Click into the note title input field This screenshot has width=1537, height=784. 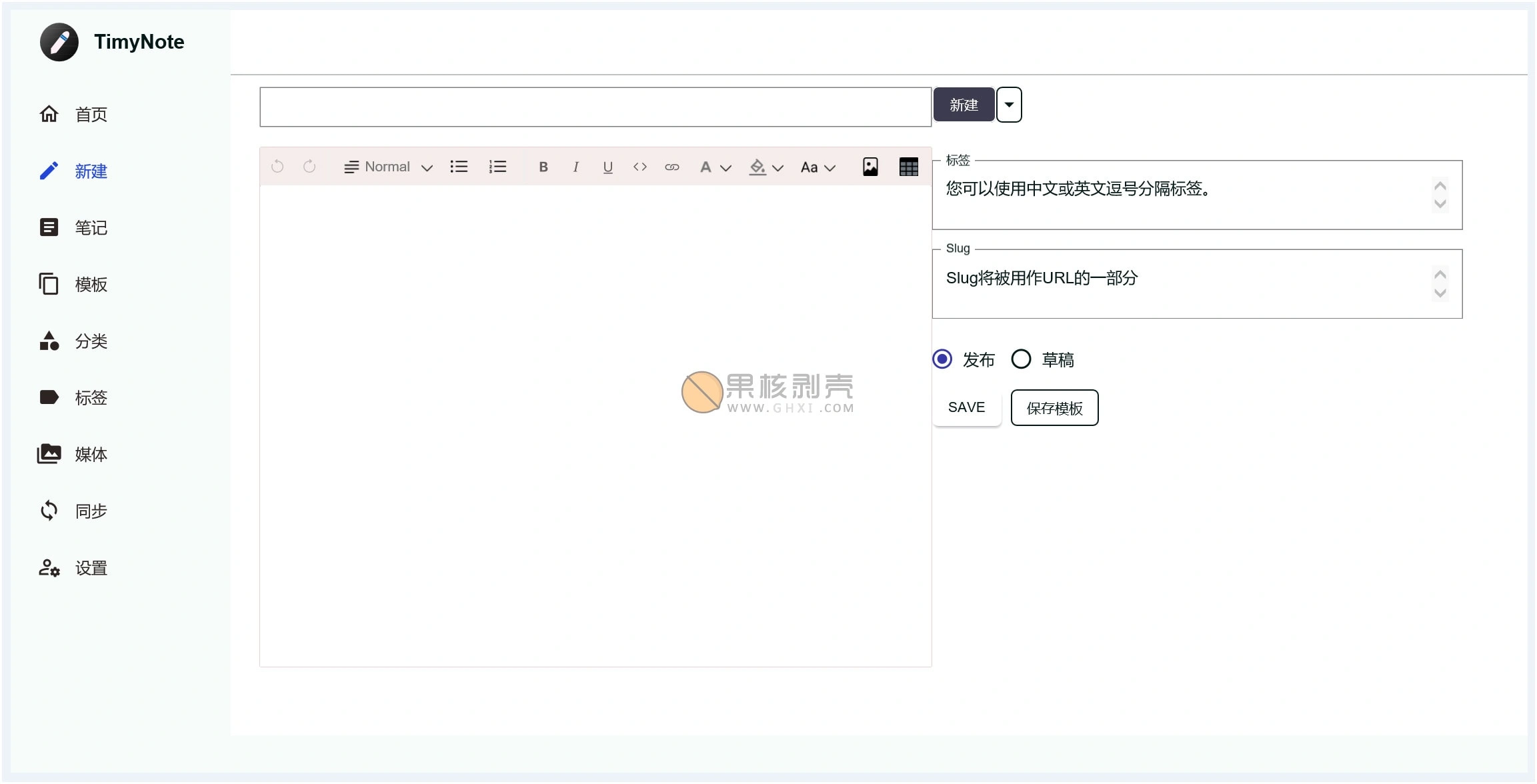pos(595,107)
